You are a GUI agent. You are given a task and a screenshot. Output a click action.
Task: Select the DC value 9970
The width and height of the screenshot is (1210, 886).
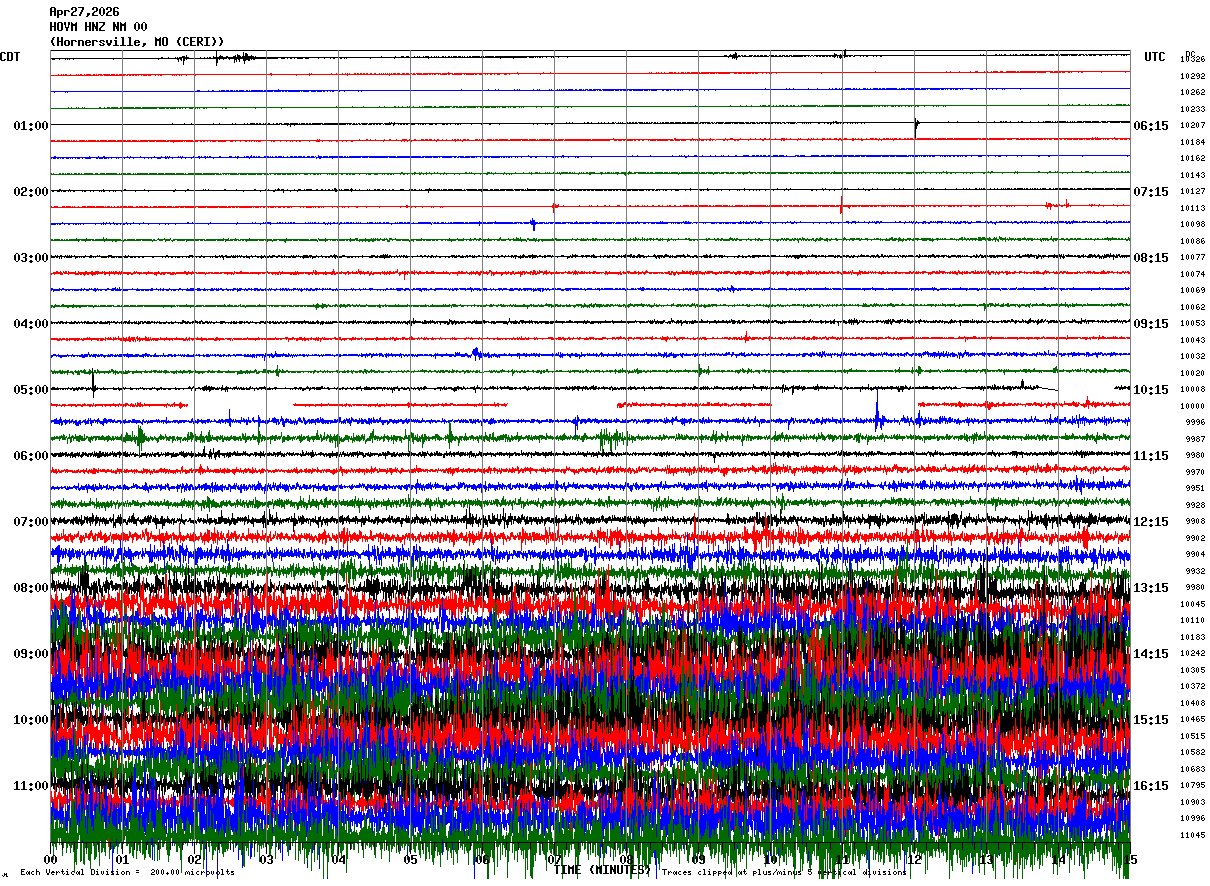(x=1195, y=472)
